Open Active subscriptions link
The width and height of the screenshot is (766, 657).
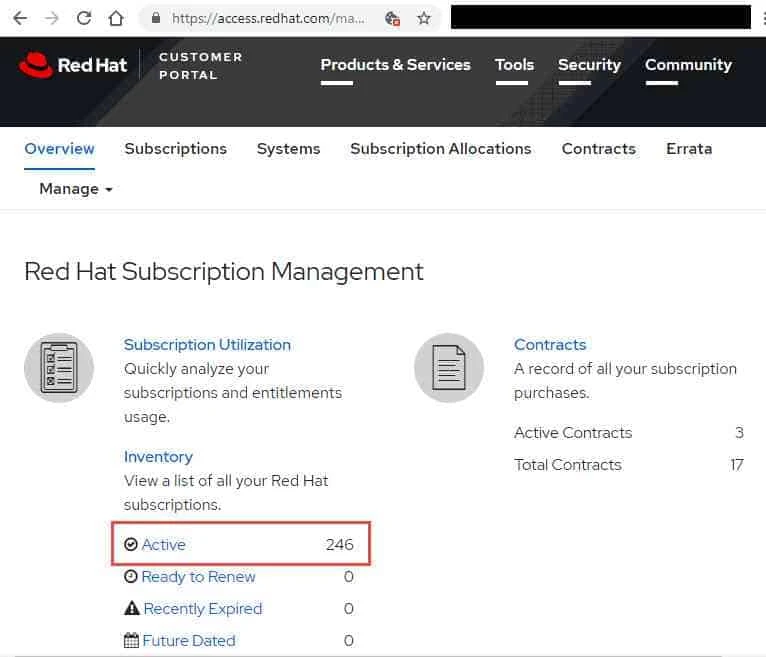pos(164,544)
